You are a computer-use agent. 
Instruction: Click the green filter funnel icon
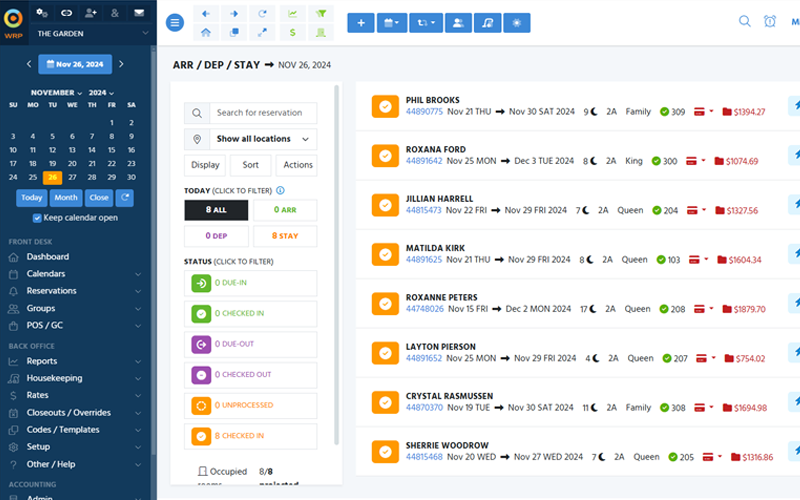click(321, 14)
